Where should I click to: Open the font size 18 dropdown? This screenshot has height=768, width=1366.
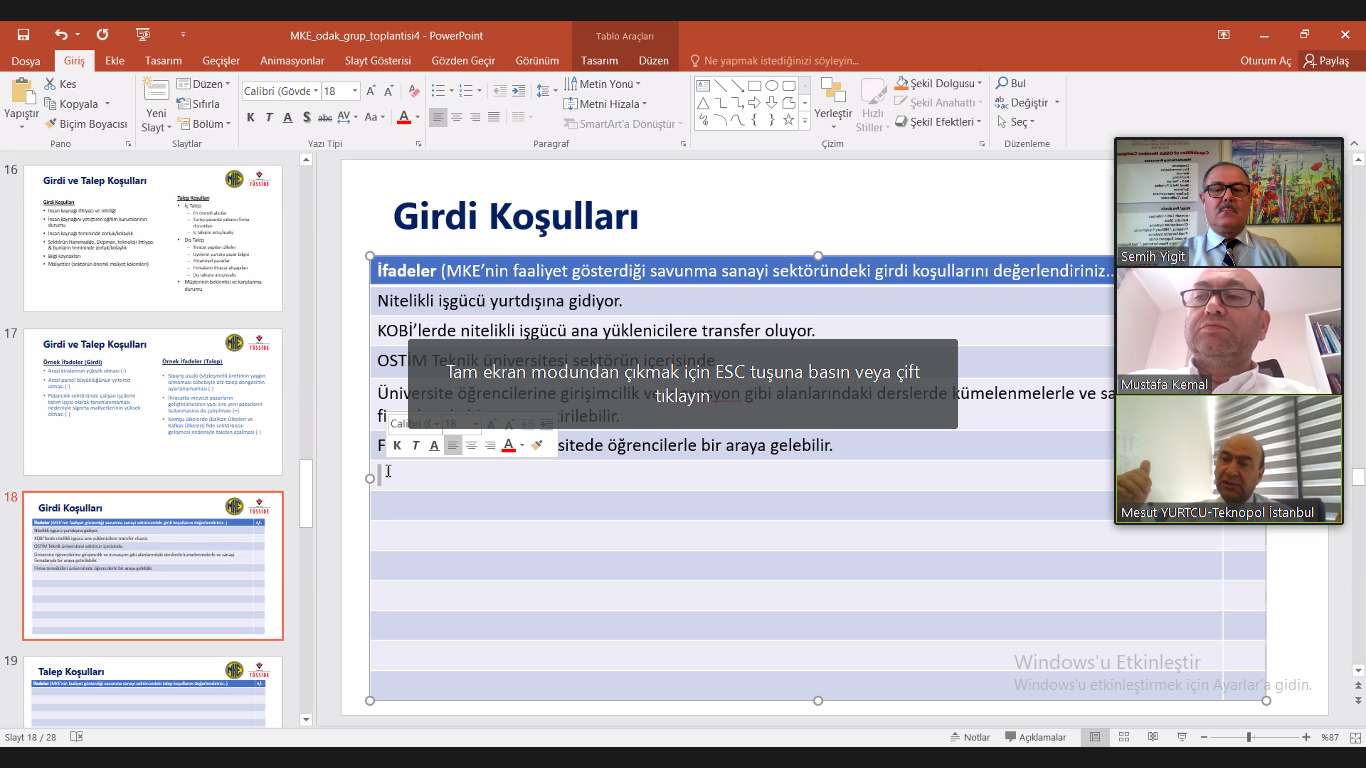tap(355, 91)
